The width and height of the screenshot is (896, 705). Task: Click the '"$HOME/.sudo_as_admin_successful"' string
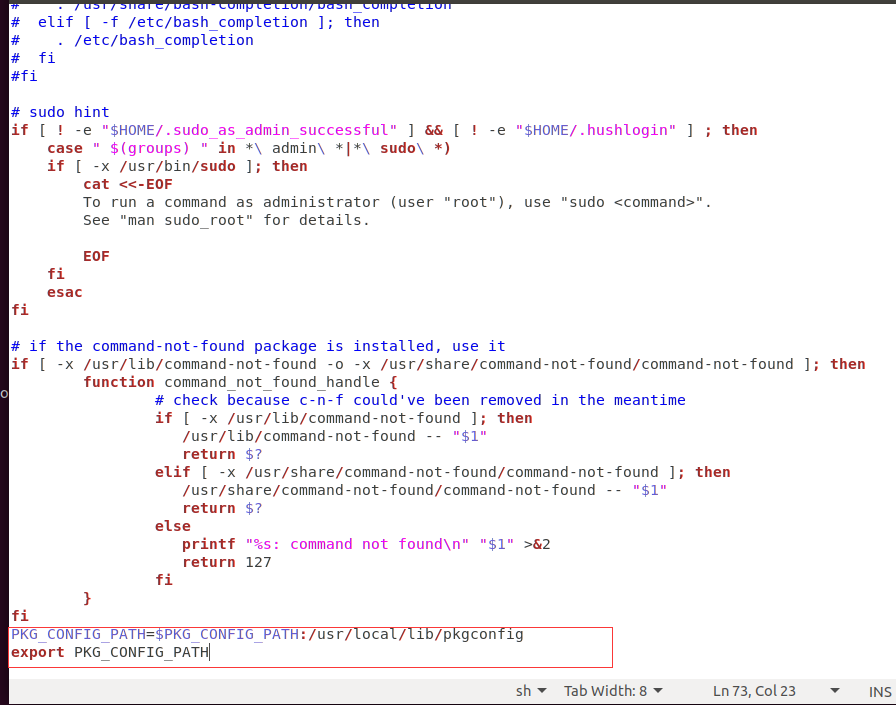click(249, 130)
